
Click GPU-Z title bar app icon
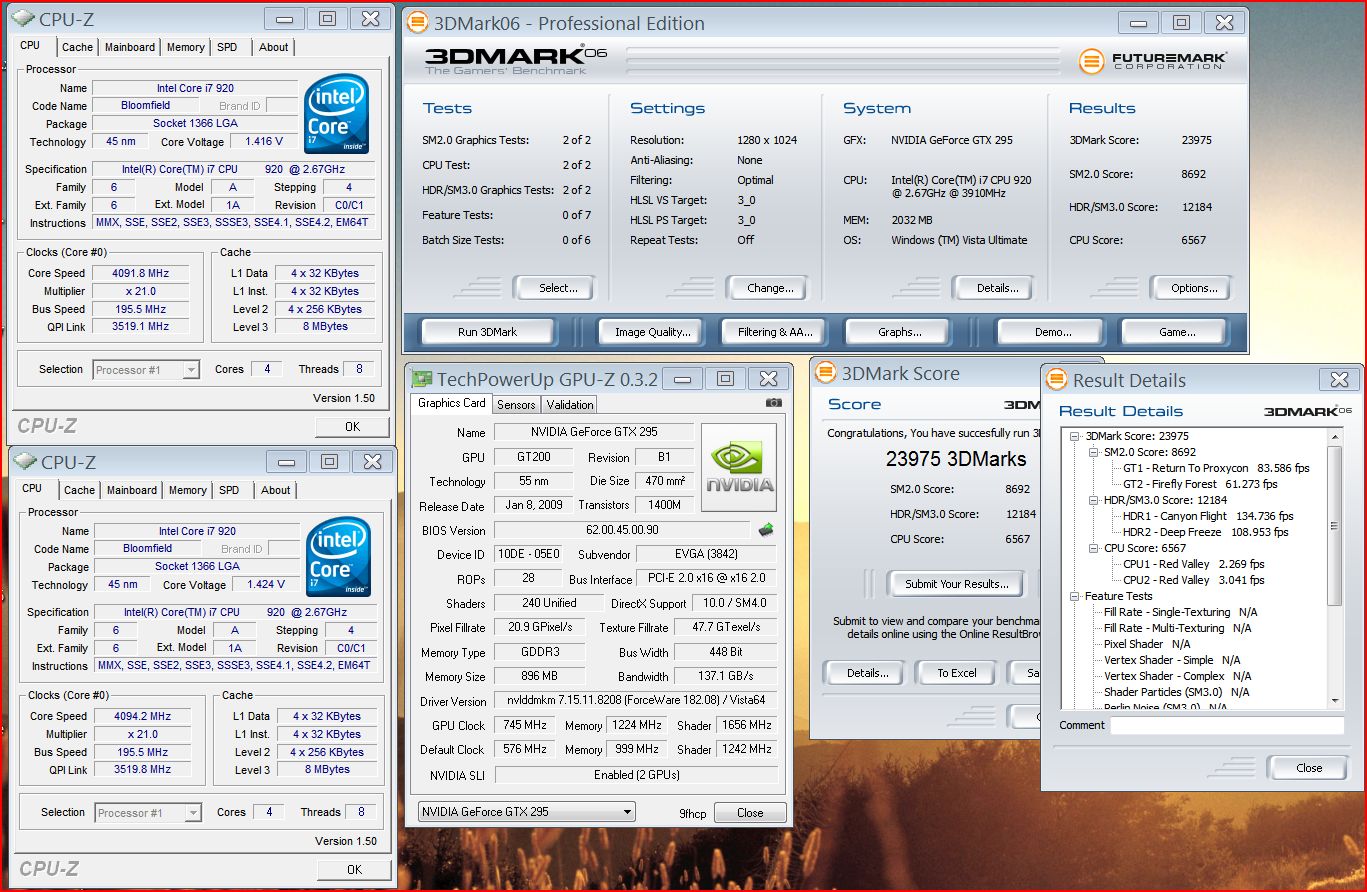422,378
